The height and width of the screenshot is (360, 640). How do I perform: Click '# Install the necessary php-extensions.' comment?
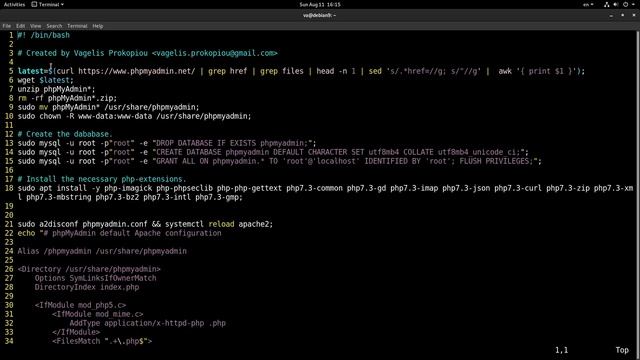[x=102, y=179]
